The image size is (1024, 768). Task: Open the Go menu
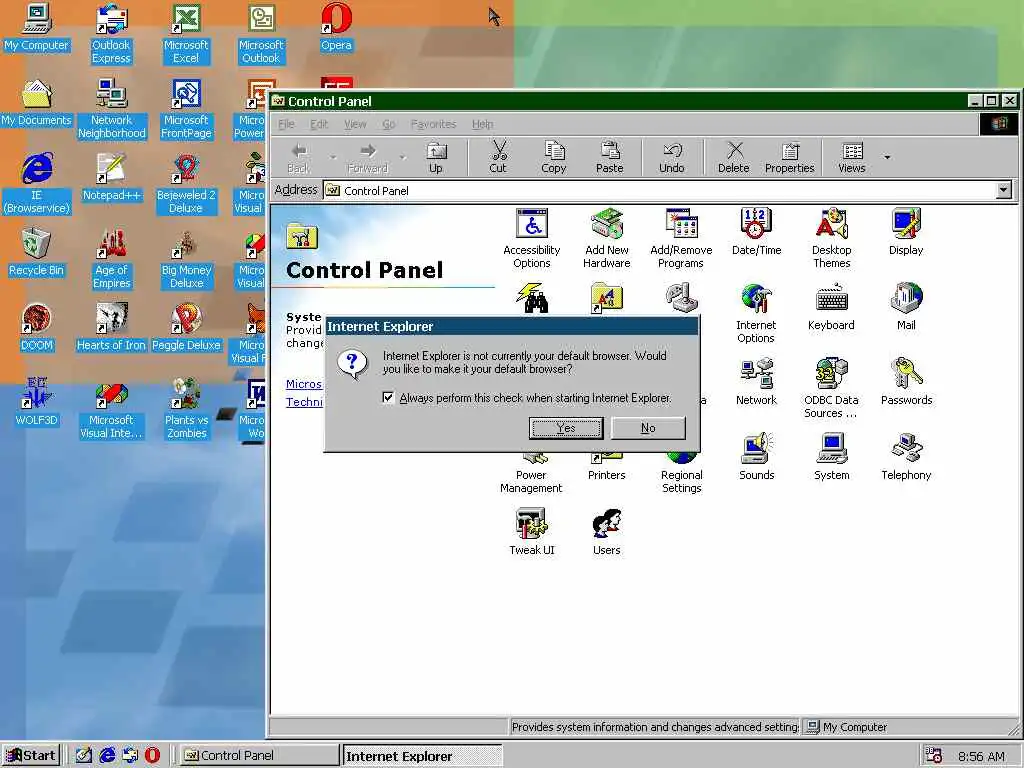389,124
